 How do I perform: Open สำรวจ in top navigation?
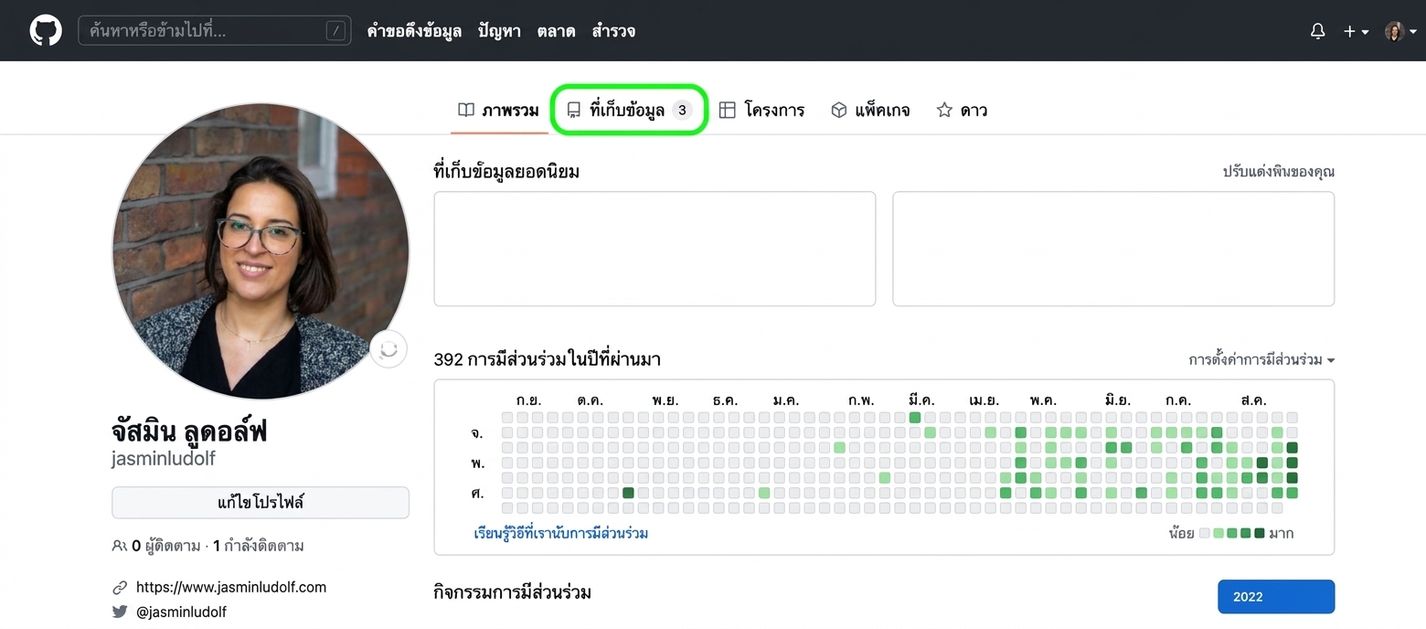tap(613, 31)
